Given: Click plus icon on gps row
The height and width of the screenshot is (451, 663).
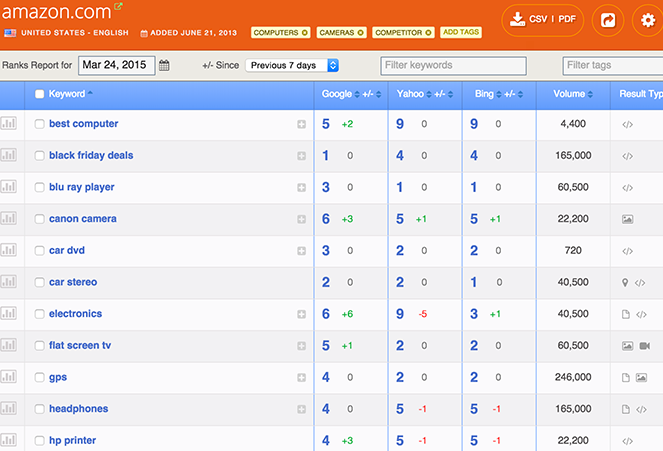Looking at the screenshot, I should 301,378.
